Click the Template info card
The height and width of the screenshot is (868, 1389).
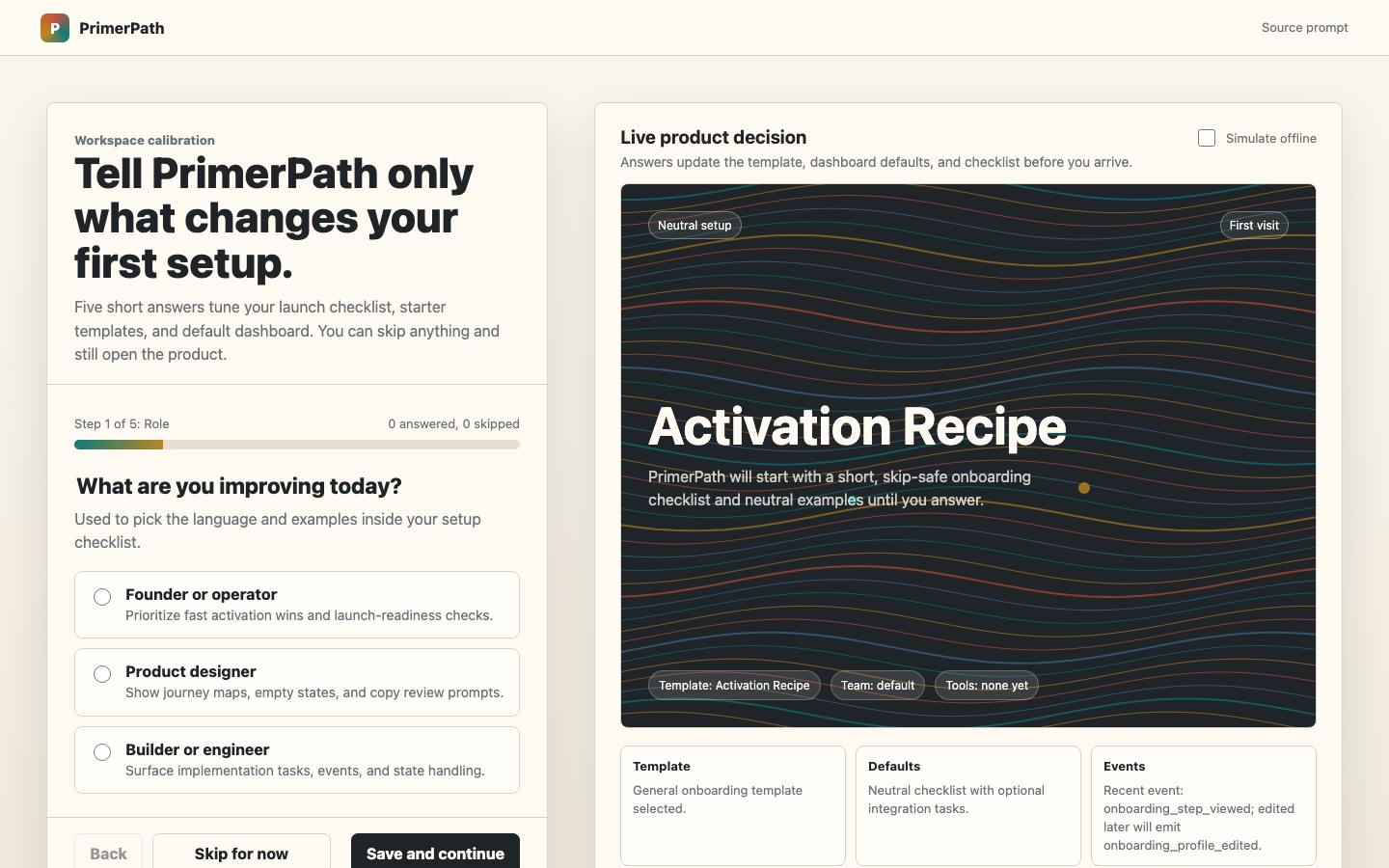click(733, 805)
